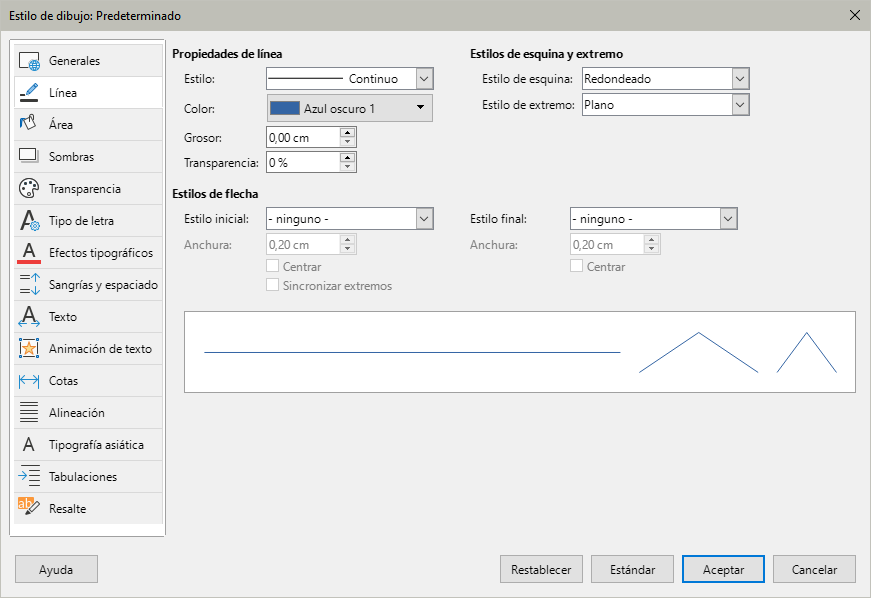
Task: Open the Estilo inicial arrow dropdown
Action: point(423,218)
